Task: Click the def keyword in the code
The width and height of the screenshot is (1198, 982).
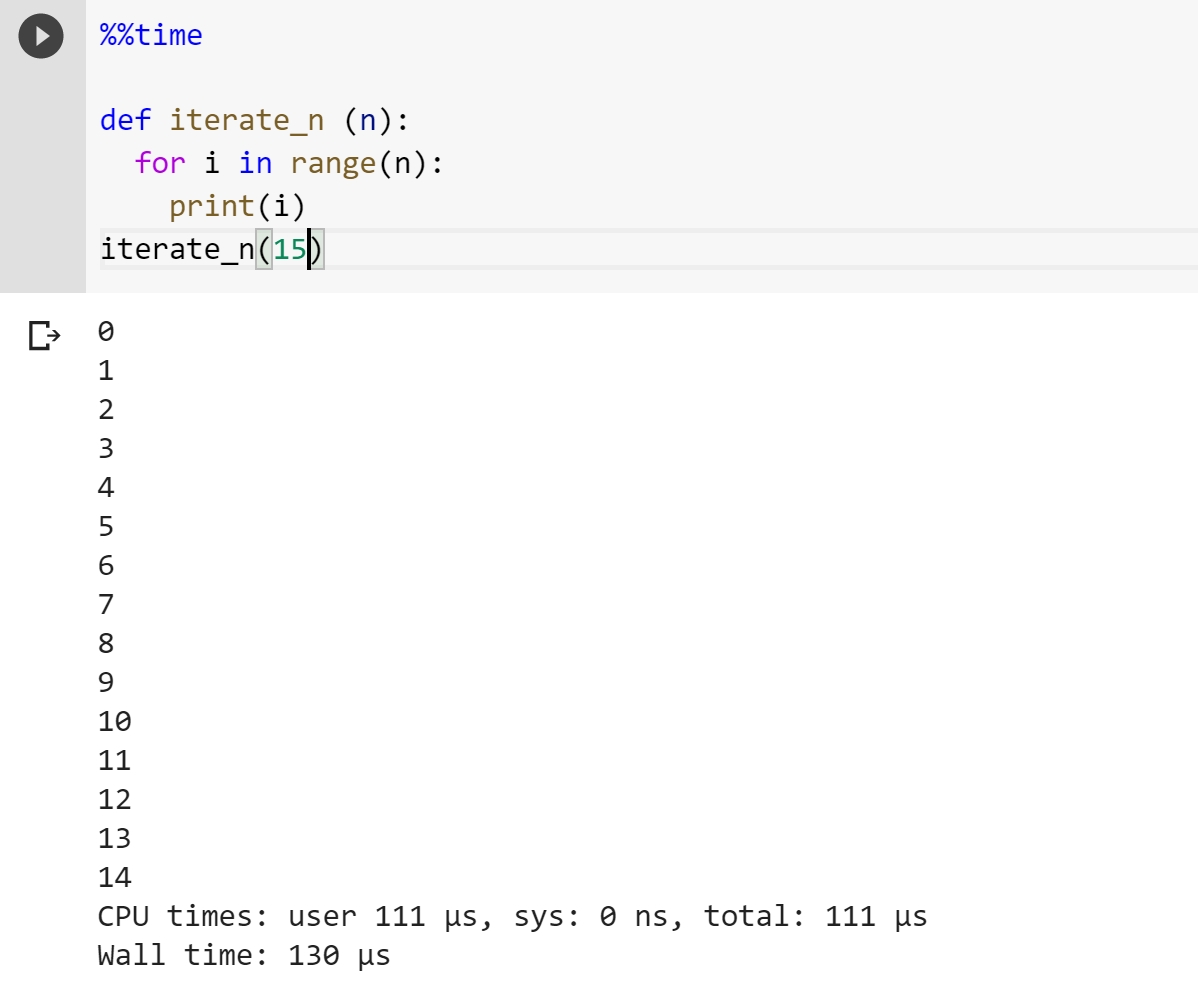Action: tap(125, 121)
